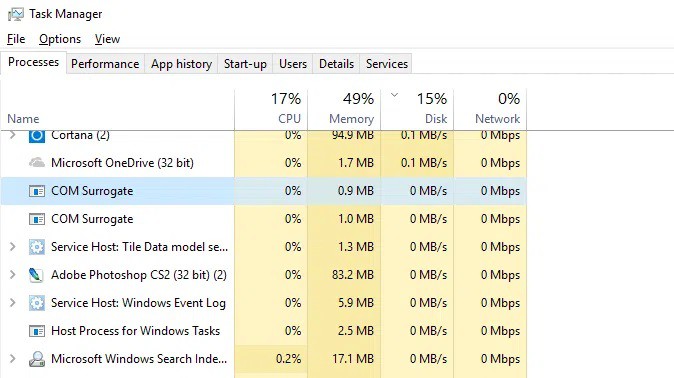The height and width of the screenshot is (378, 674).
Task: Expand Service Host: Tile Data model server
Action: (x=12, y=247)
